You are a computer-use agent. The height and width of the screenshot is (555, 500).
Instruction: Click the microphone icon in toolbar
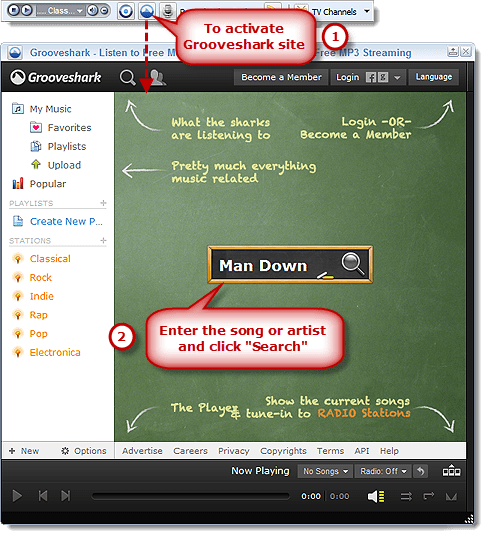(168, 11)
